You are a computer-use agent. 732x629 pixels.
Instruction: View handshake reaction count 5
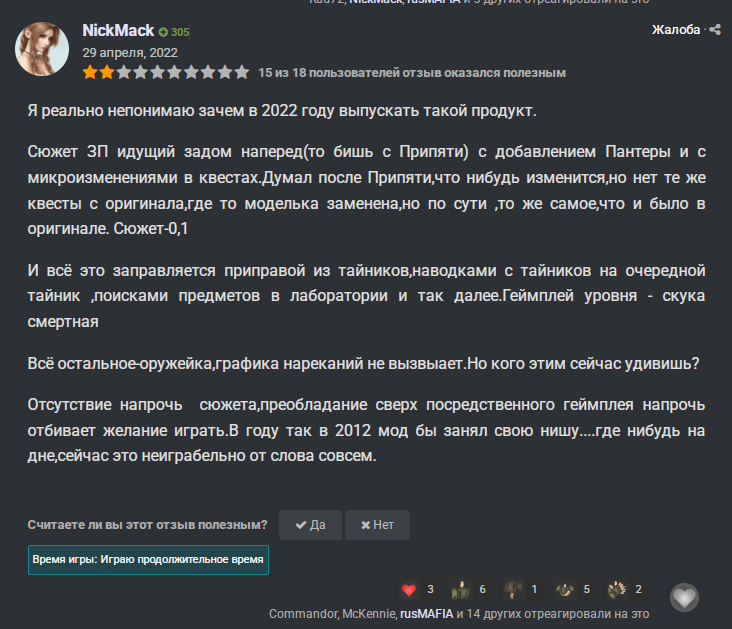click(587, 589)
